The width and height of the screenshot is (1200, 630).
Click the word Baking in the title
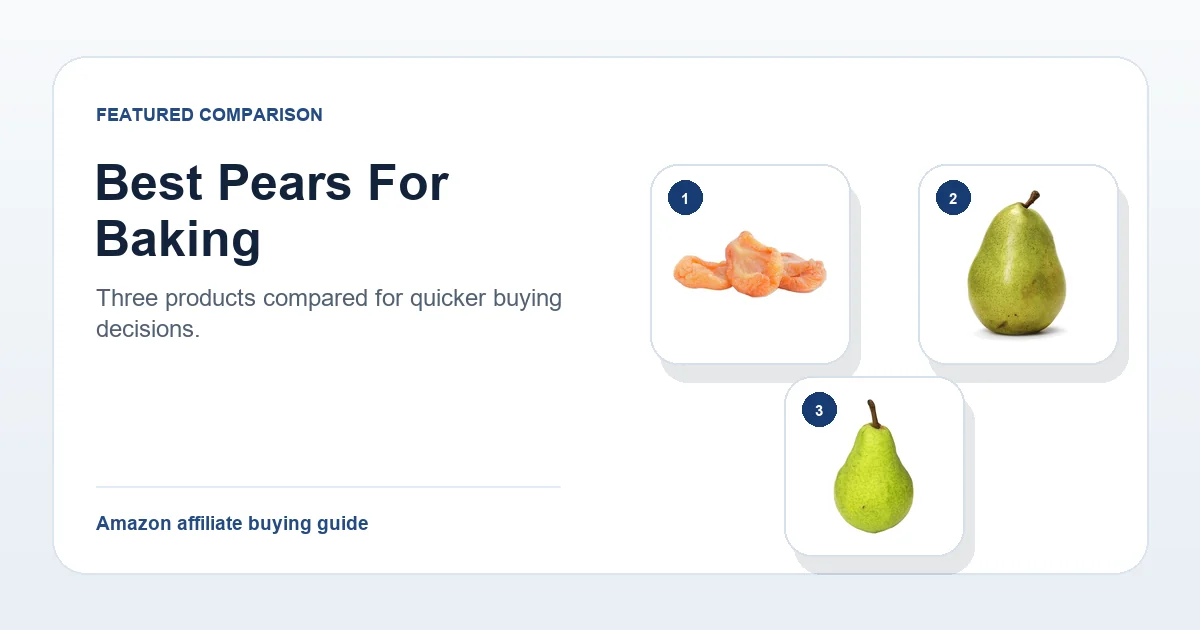(178, 240)
